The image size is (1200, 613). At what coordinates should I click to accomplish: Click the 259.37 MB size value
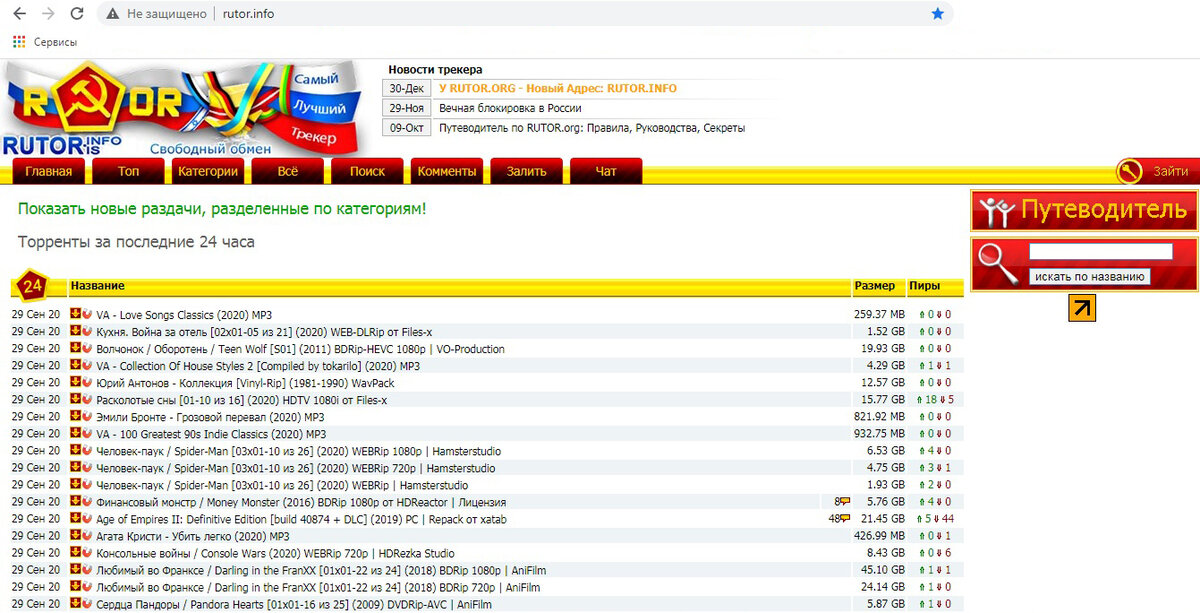[879, 314]
